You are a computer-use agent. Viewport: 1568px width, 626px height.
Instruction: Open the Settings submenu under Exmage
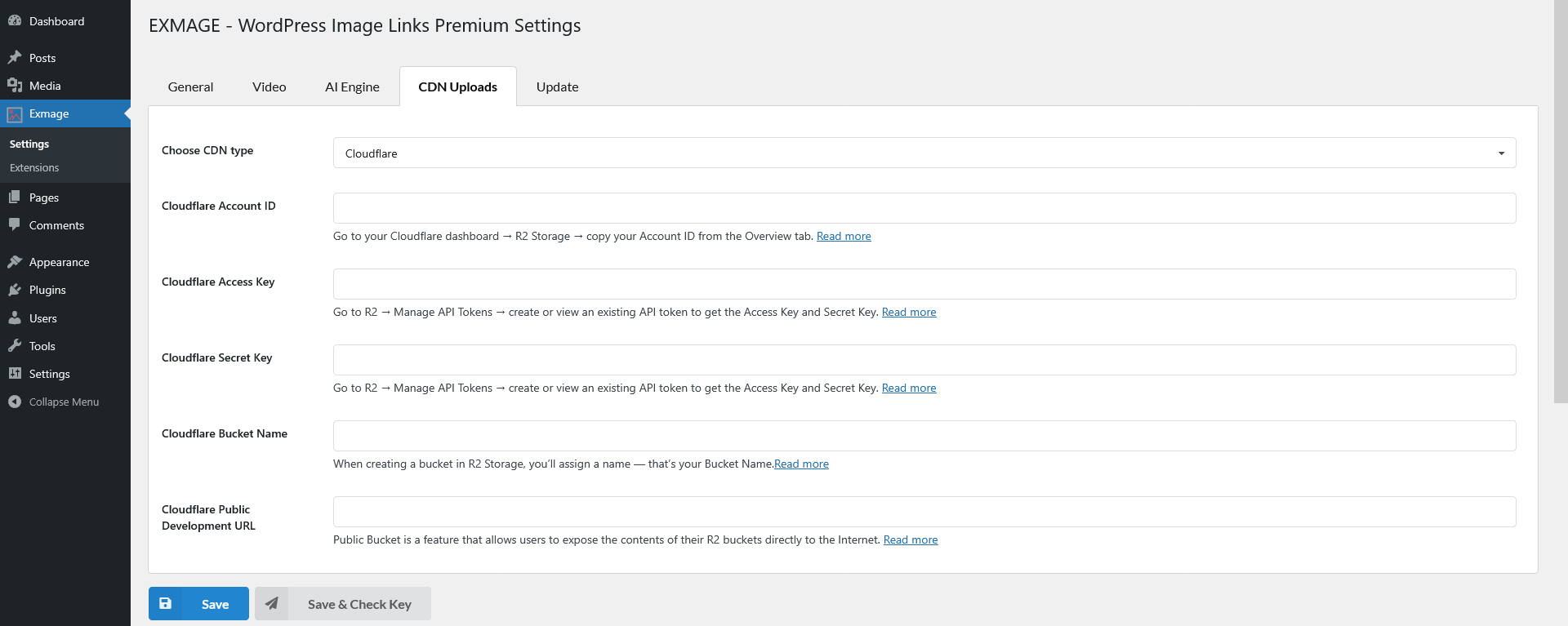[x=29, y=144]
